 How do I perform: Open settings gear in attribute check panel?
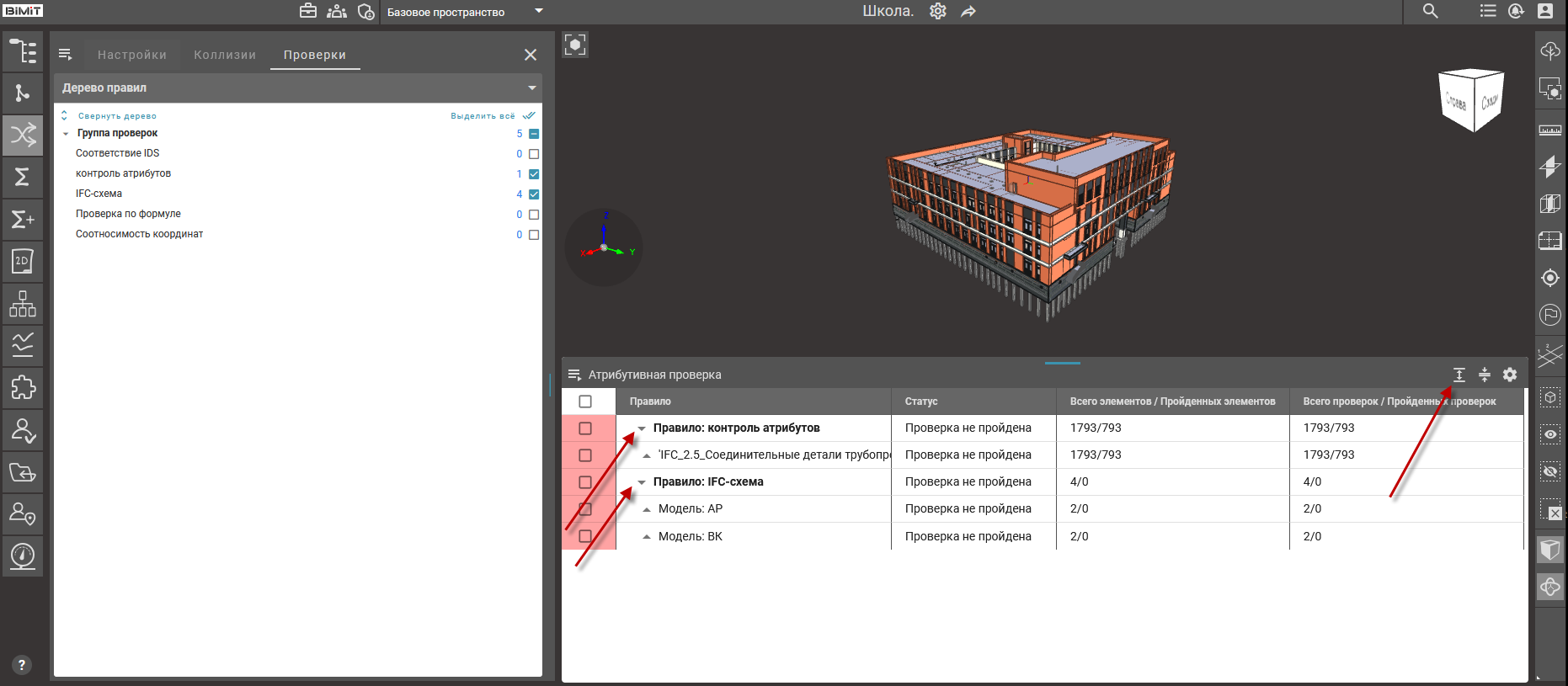coord(1510,375)
